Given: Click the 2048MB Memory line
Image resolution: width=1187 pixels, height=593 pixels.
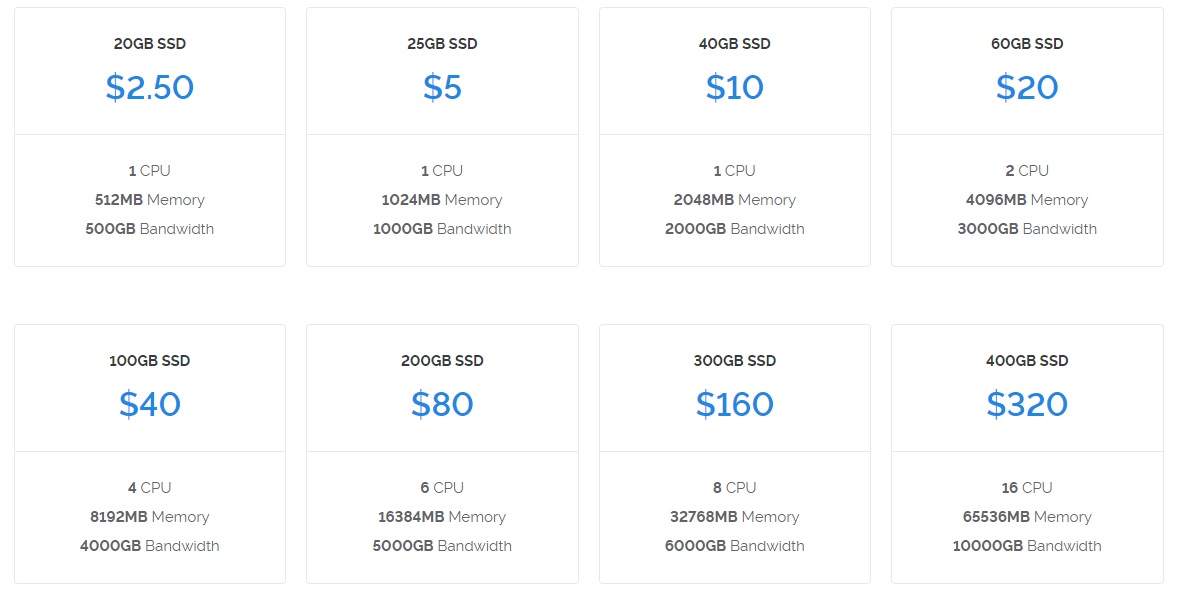Looking at the screenshot, I should (x=734, y=200).
